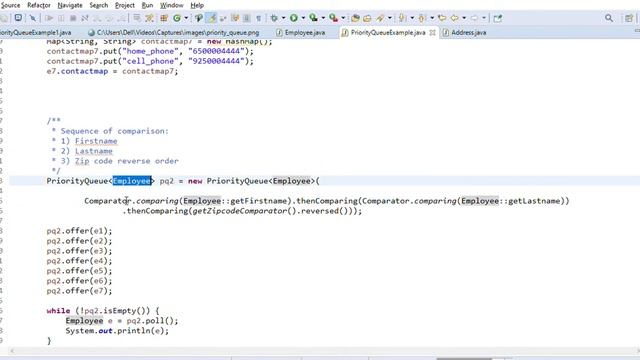Click the Open Console monitor icon
Screen dimensions: 640x360
18,18
